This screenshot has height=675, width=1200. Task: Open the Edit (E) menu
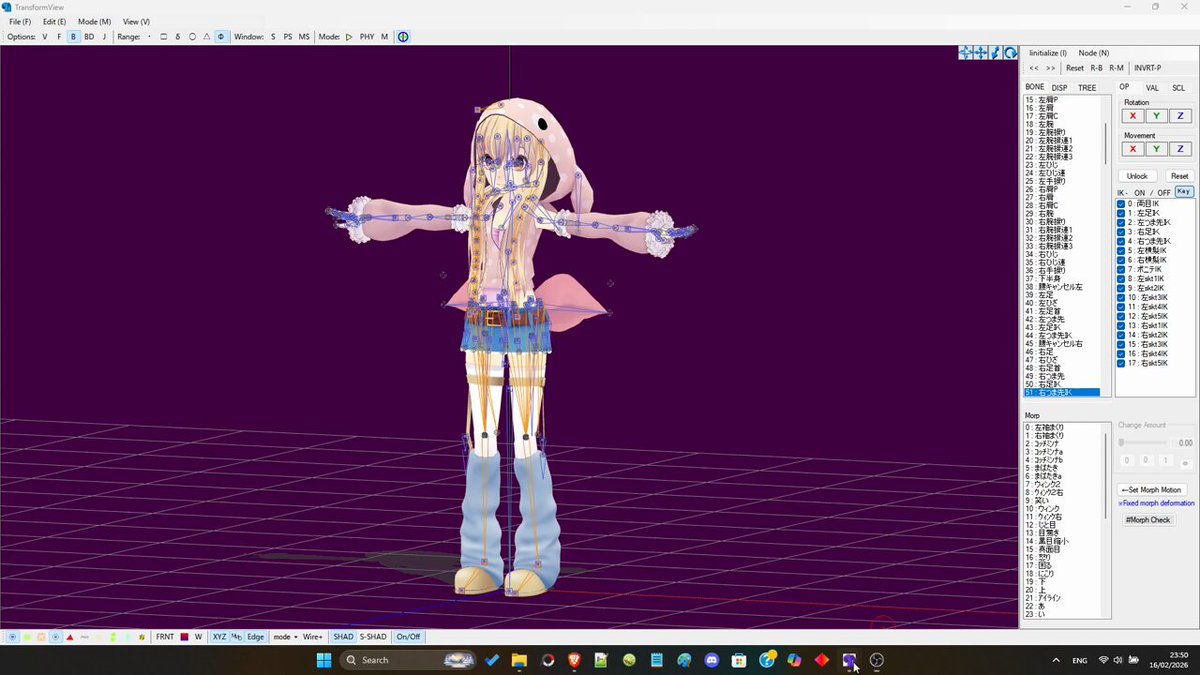(x=54, y=21)
